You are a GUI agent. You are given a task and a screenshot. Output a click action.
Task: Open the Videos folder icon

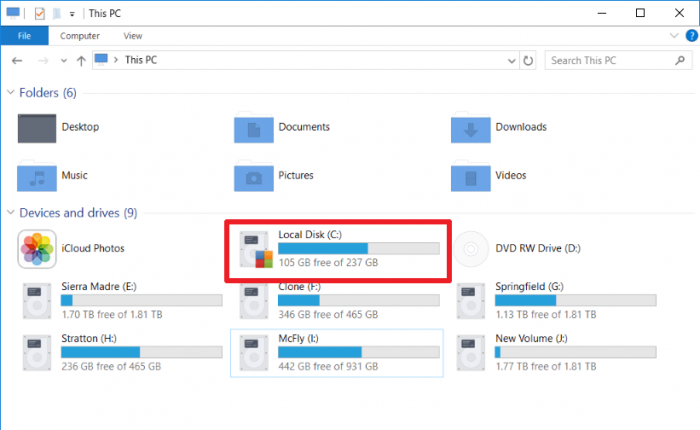(x=471, y=176)
